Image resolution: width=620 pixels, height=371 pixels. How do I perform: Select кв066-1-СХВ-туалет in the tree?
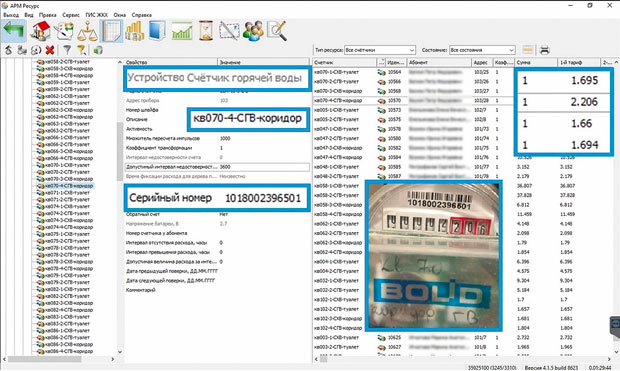pyautogui.click(x=67, y=138)
